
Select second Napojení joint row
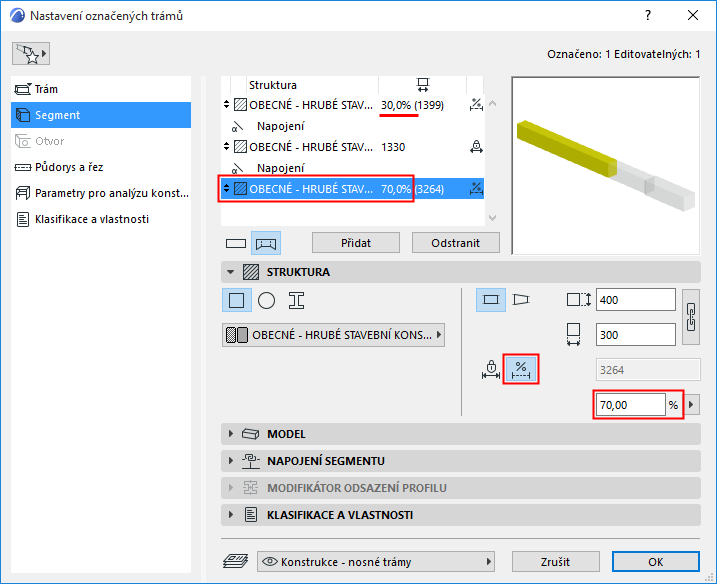pos(352,168)
